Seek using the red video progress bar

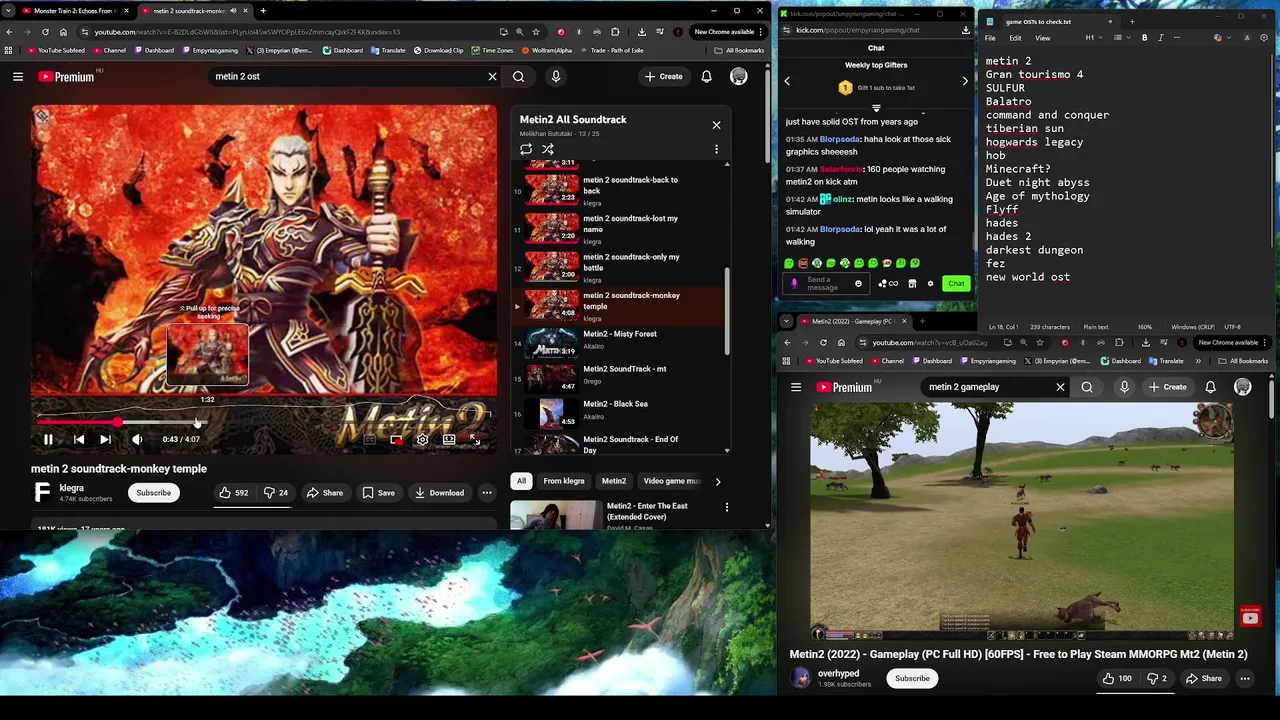[x=263, y=423]
